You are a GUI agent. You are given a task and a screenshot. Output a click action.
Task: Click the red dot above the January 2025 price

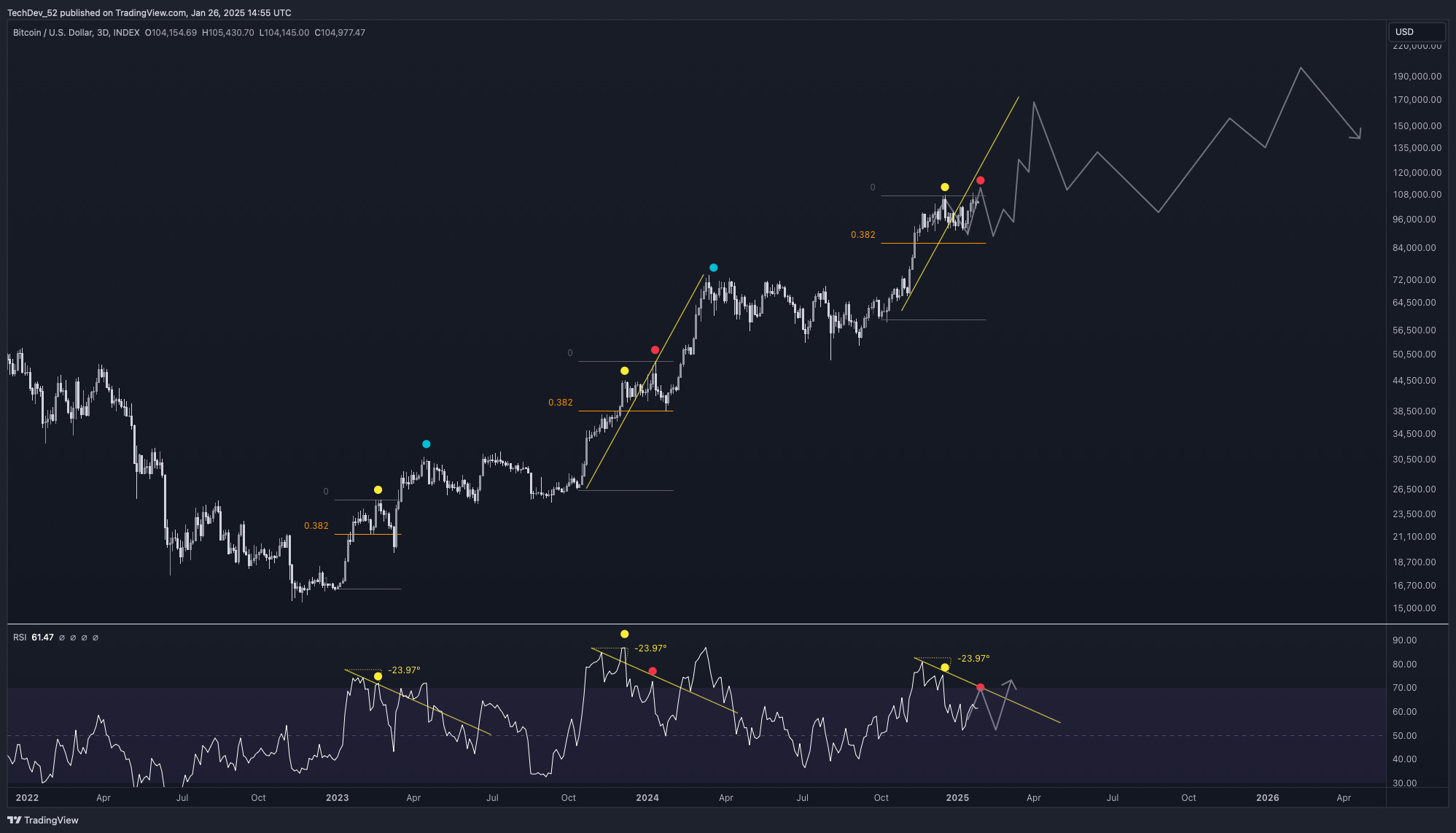(981, 180)
